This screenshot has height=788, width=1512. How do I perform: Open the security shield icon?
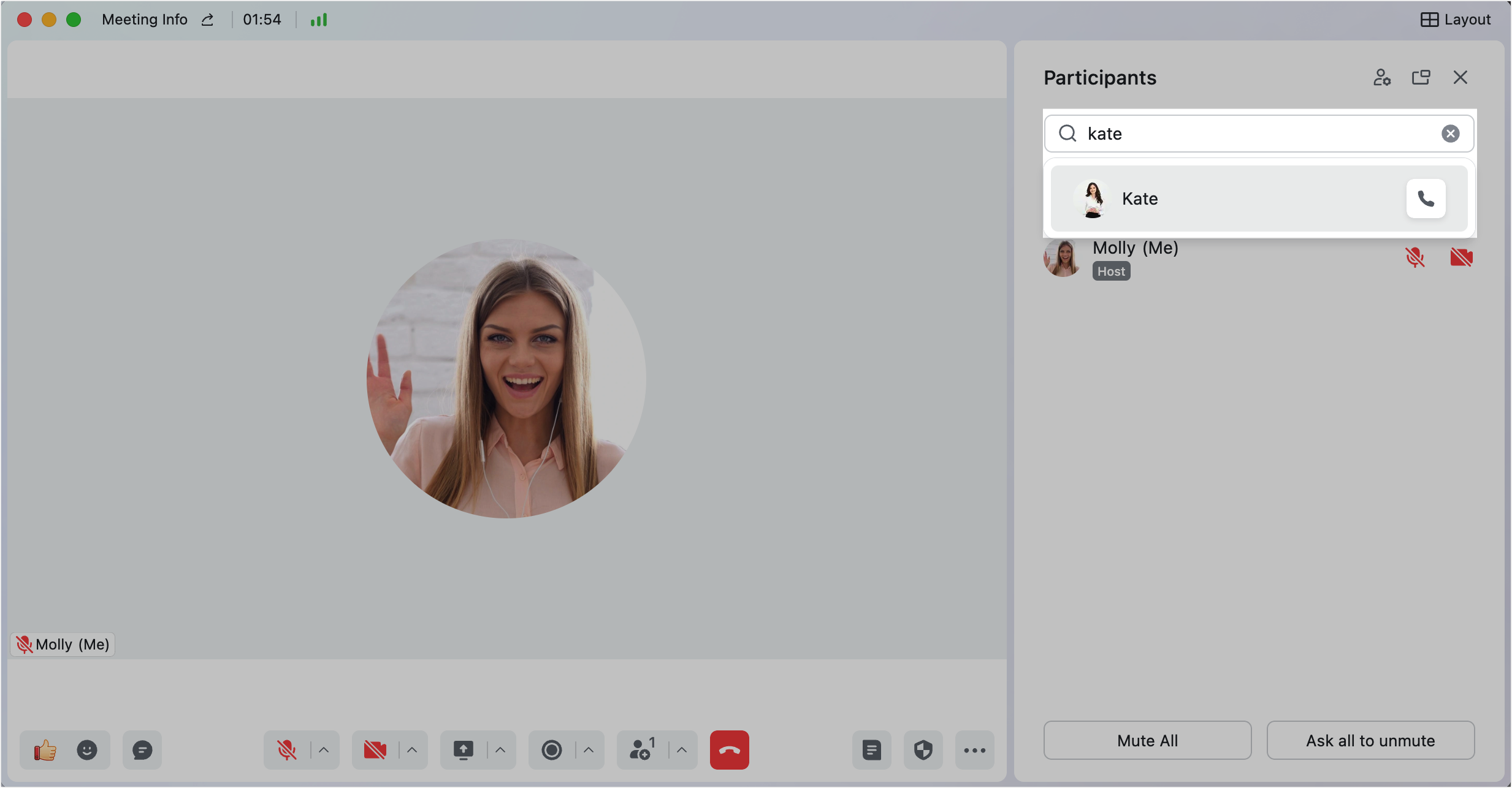[x=923, y=750]
